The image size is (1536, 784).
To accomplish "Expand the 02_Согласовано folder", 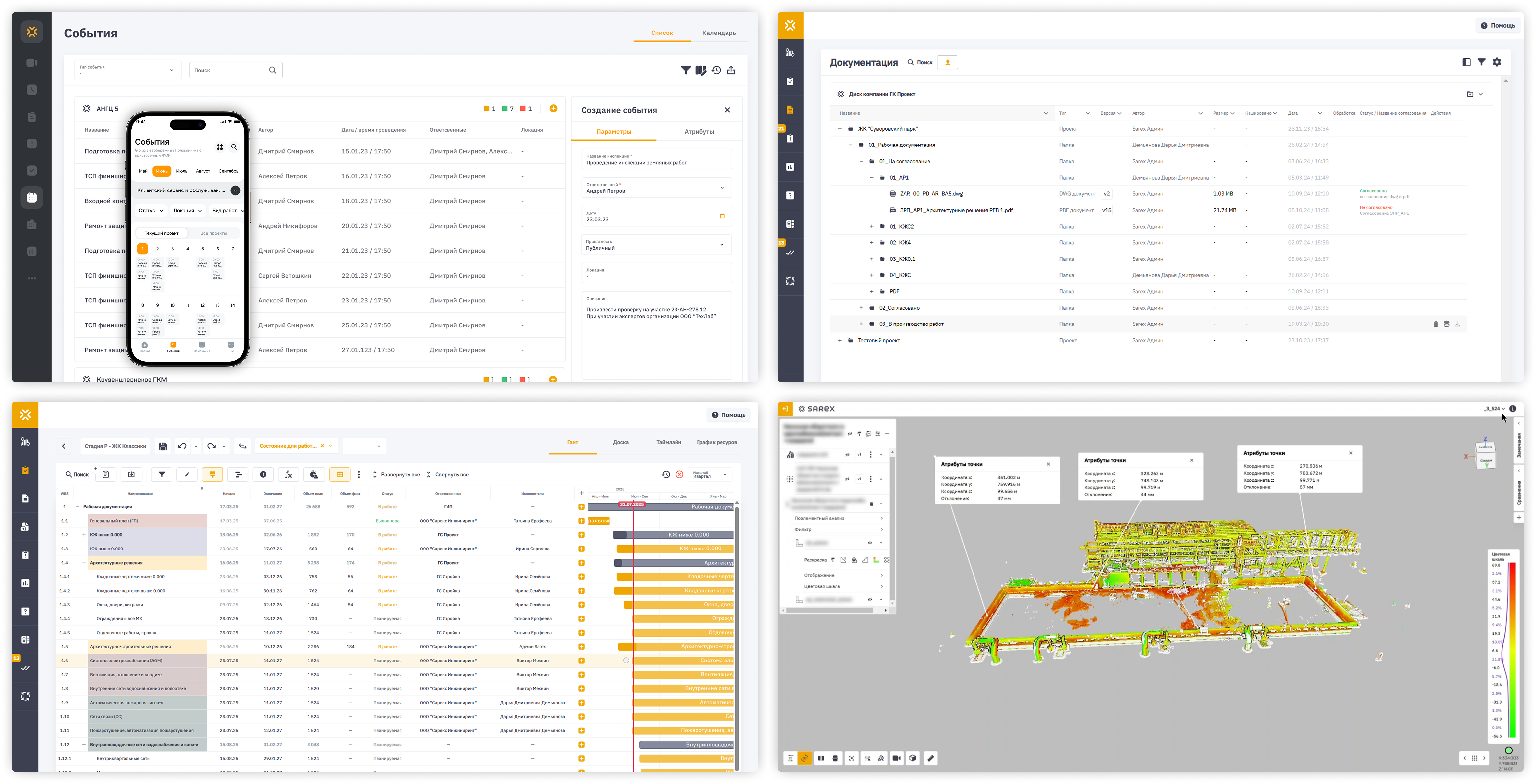I will [x=860, y=308].
